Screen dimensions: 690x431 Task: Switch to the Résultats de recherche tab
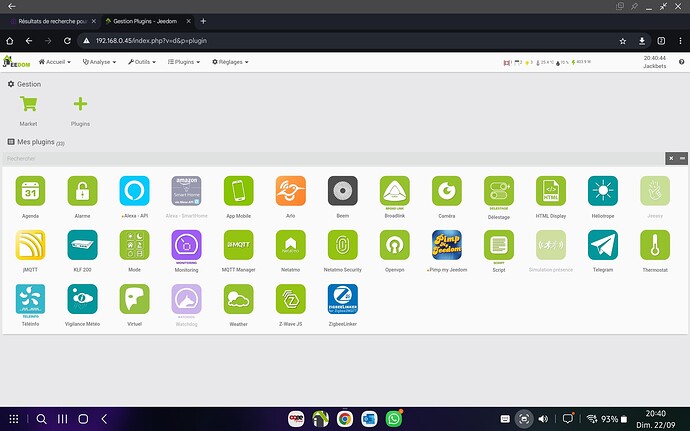[52, 21]
